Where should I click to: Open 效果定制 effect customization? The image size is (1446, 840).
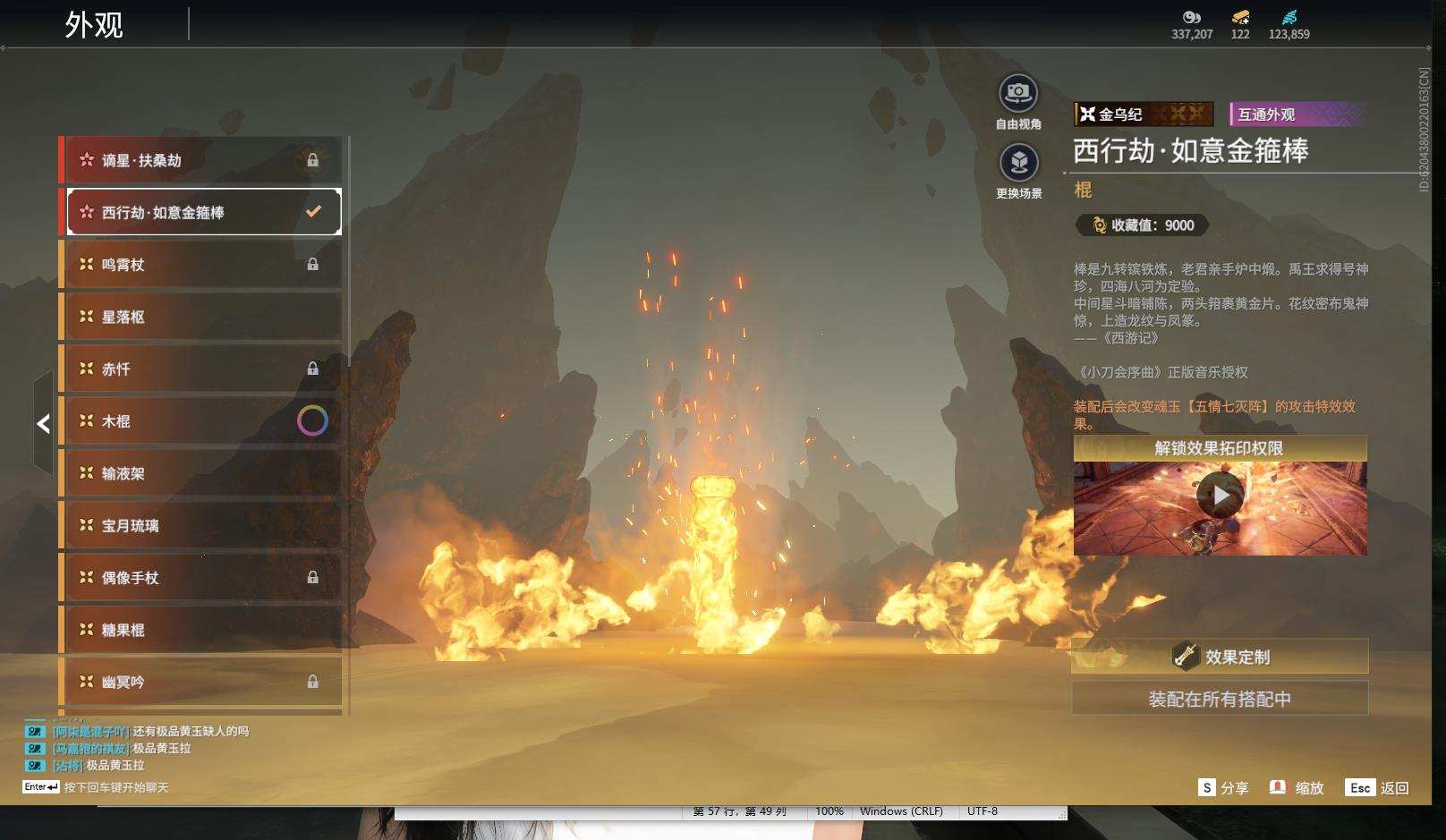click(1220, 656)
